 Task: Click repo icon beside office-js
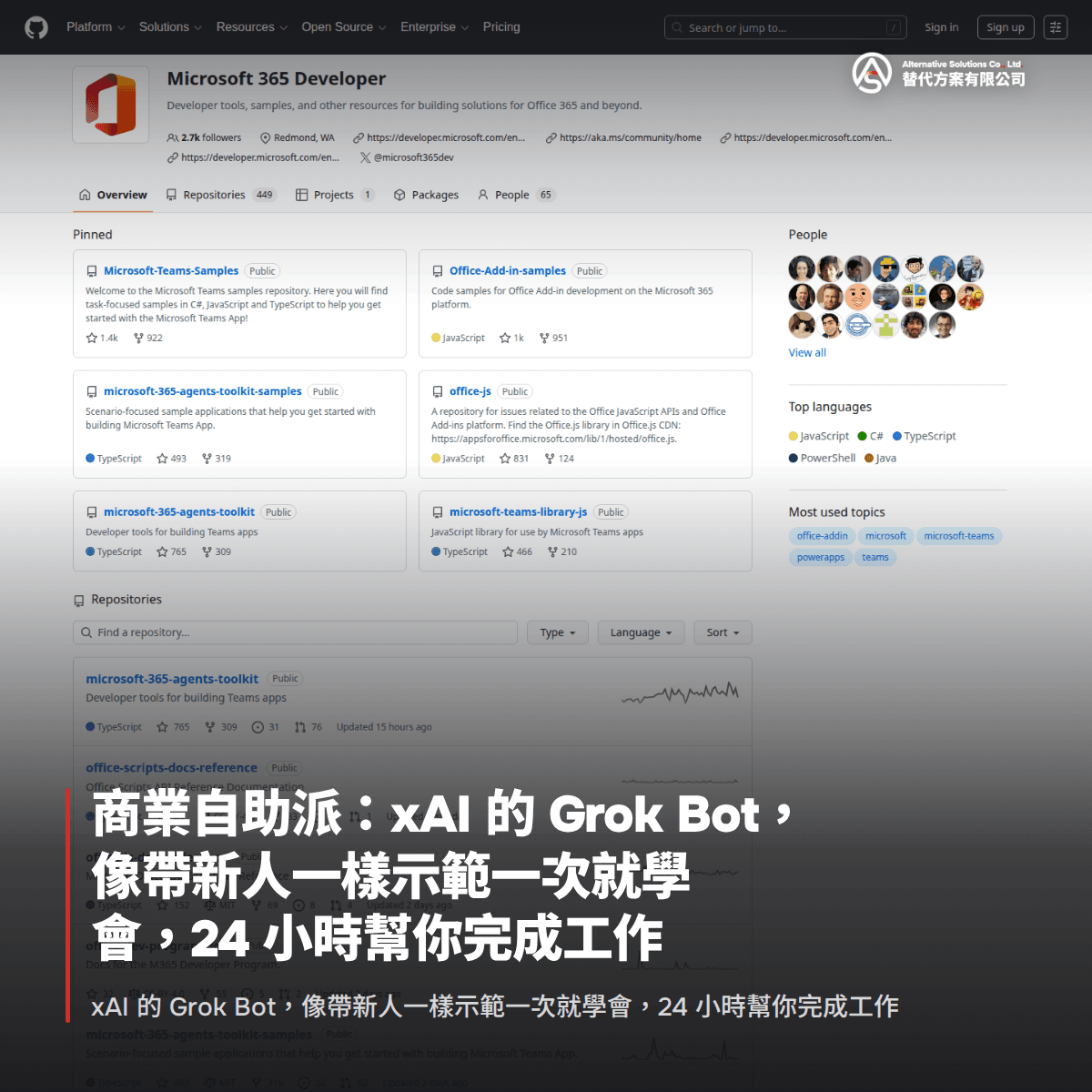point(438,392)
